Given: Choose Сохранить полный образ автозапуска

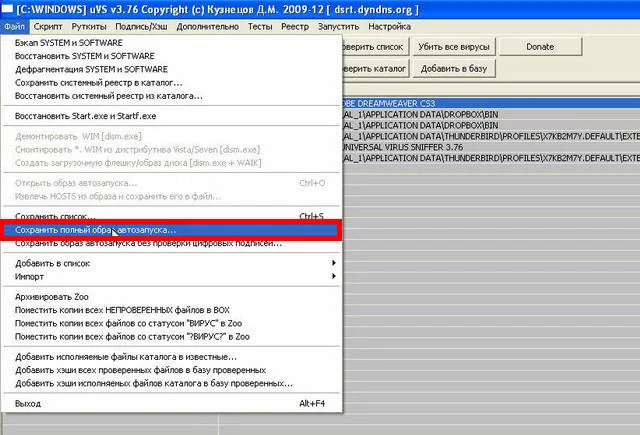Looking at the screenshot, I should pos(171,230).
